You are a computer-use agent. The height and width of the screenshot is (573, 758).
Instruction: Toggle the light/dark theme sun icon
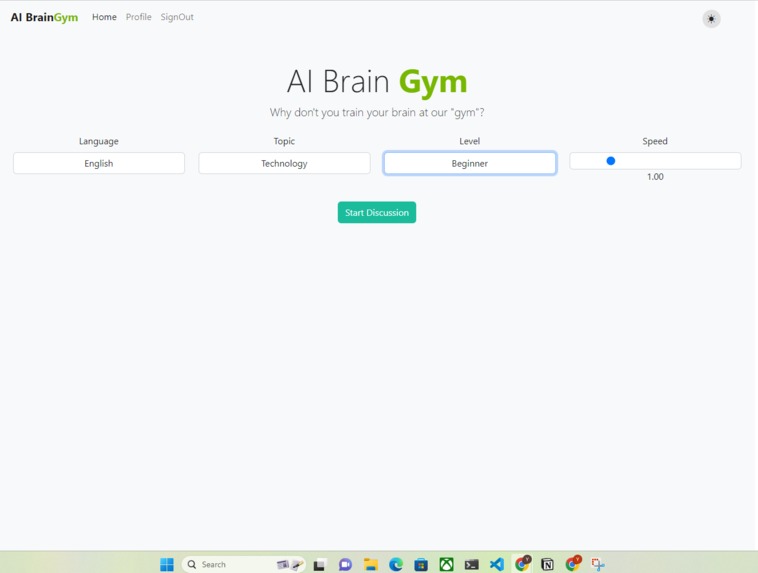(x=711, y=19)
